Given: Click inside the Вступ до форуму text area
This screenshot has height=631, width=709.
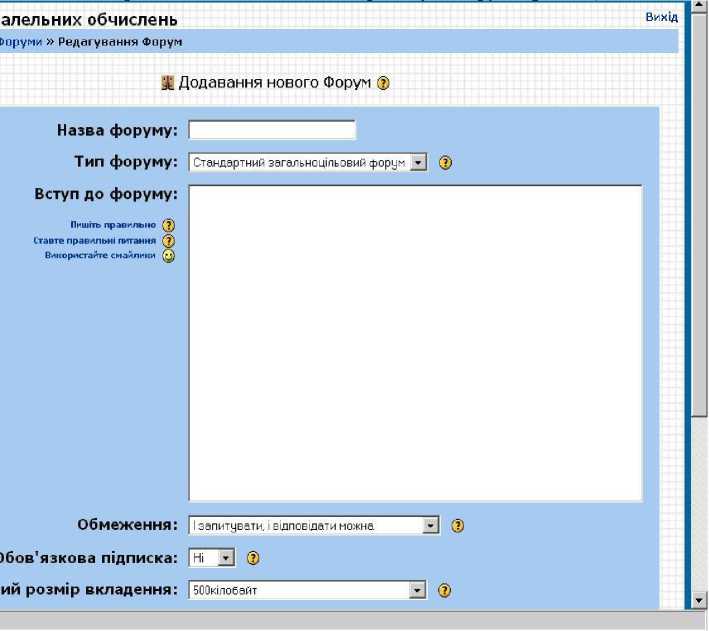Looking at the screenshot, I should tap(416, 343).
